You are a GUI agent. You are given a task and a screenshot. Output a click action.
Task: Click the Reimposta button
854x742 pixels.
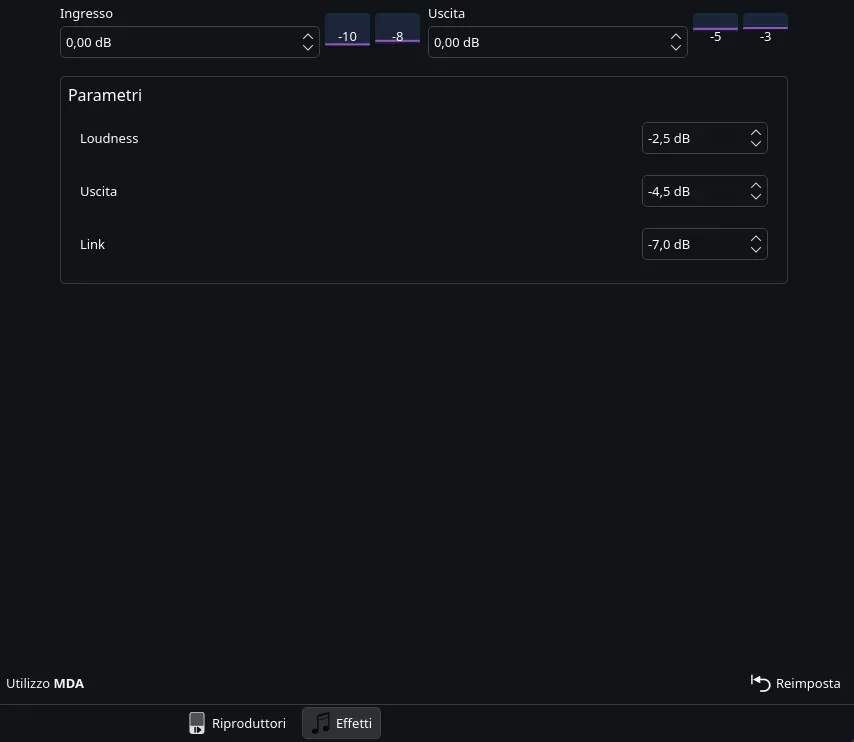tap(796, 683)
